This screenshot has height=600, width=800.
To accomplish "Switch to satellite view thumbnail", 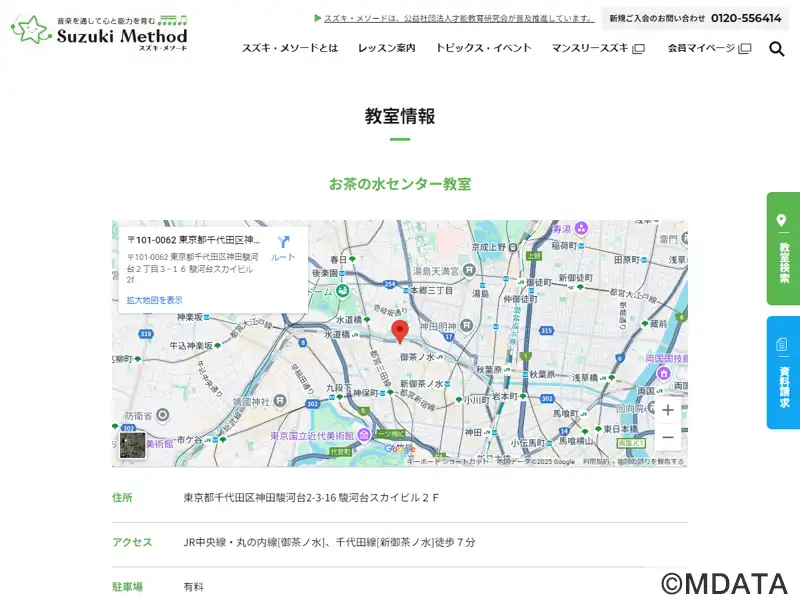I will pyautogui.click(x=133, y=445).
